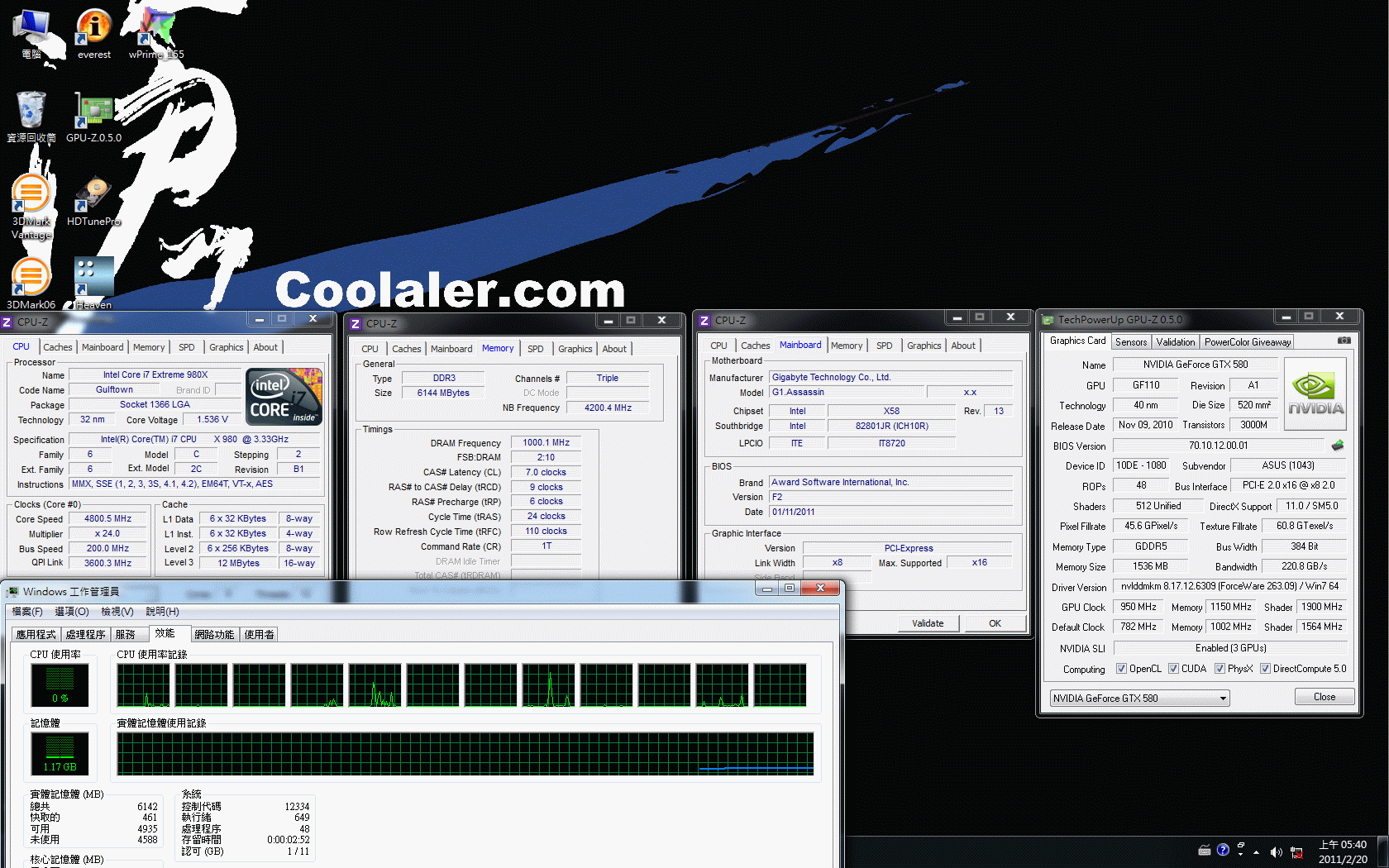Click the memory 1.17 GB meter
This screenshot has width=1389, height=868.
point(60,753)
